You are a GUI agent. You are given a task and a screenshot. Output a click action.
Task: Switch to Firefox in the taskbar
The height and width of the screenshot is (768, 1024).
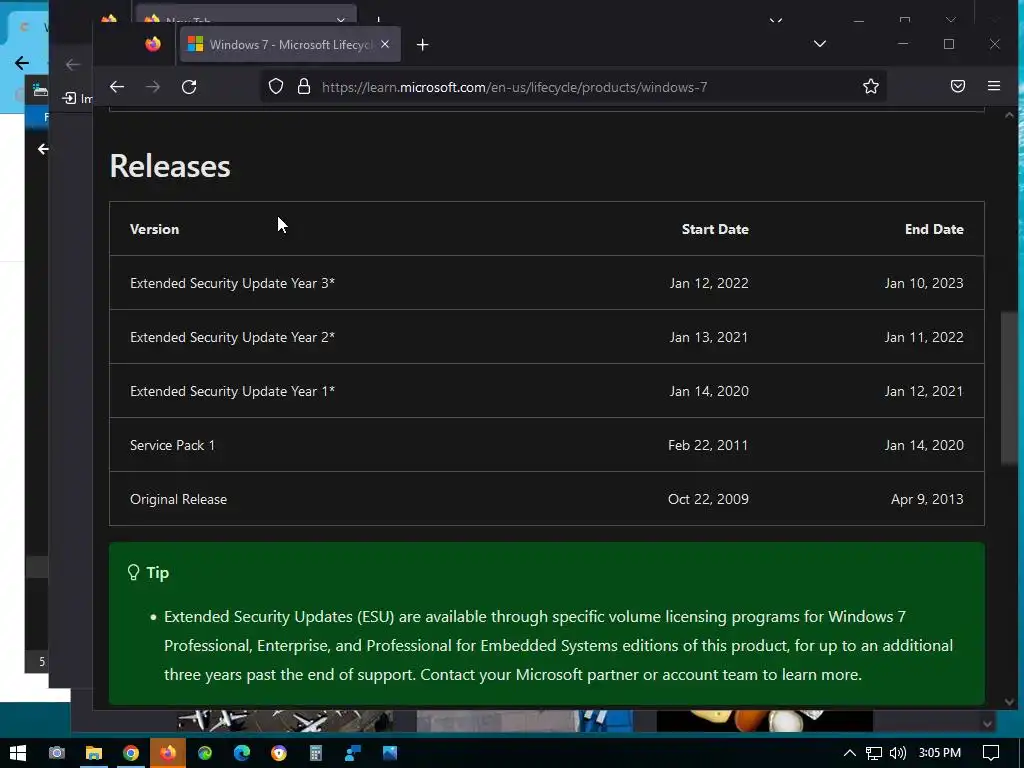pos(168,753)
